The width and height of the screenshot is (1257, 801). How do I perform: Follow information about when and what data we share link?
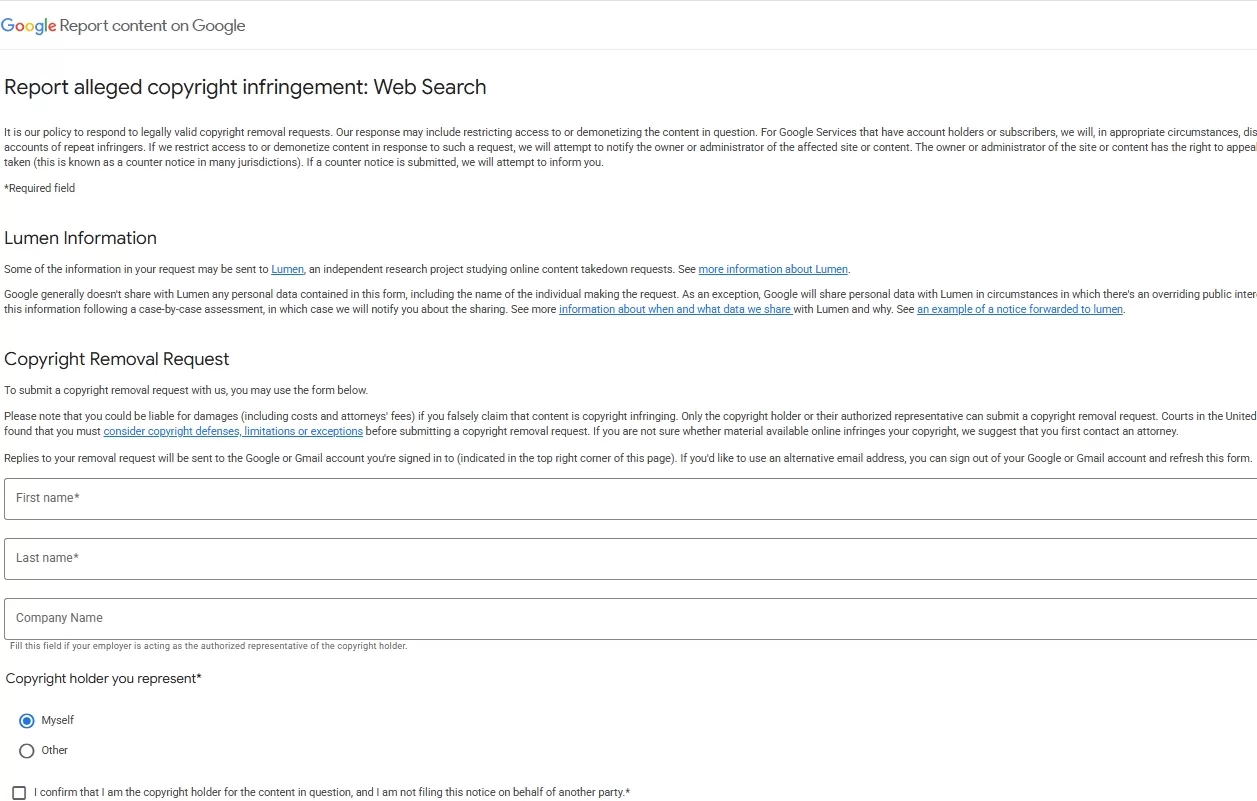[x=675, y=310]
